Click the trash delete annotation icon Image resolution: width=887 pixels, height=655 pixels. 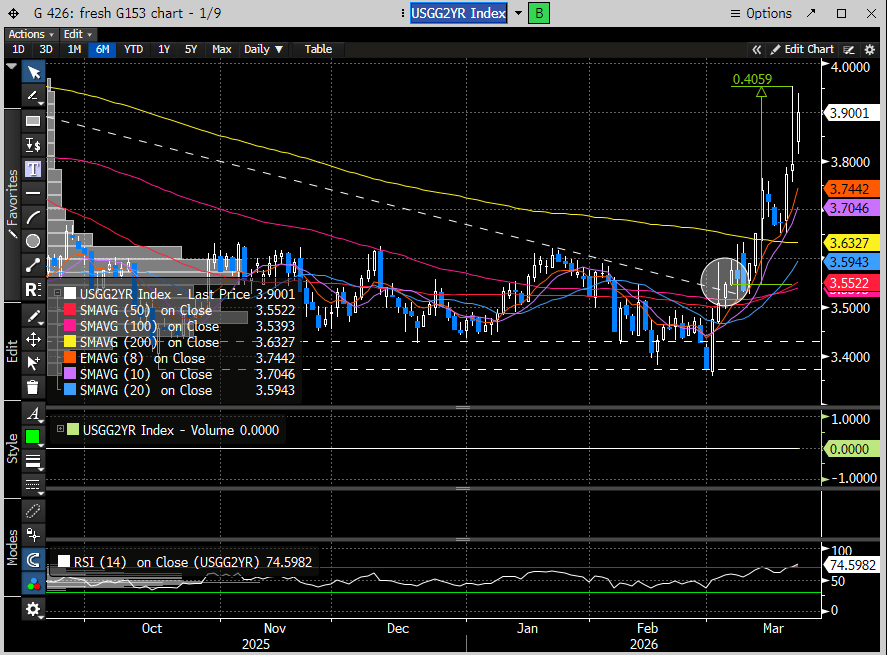[x=33, y=387]
